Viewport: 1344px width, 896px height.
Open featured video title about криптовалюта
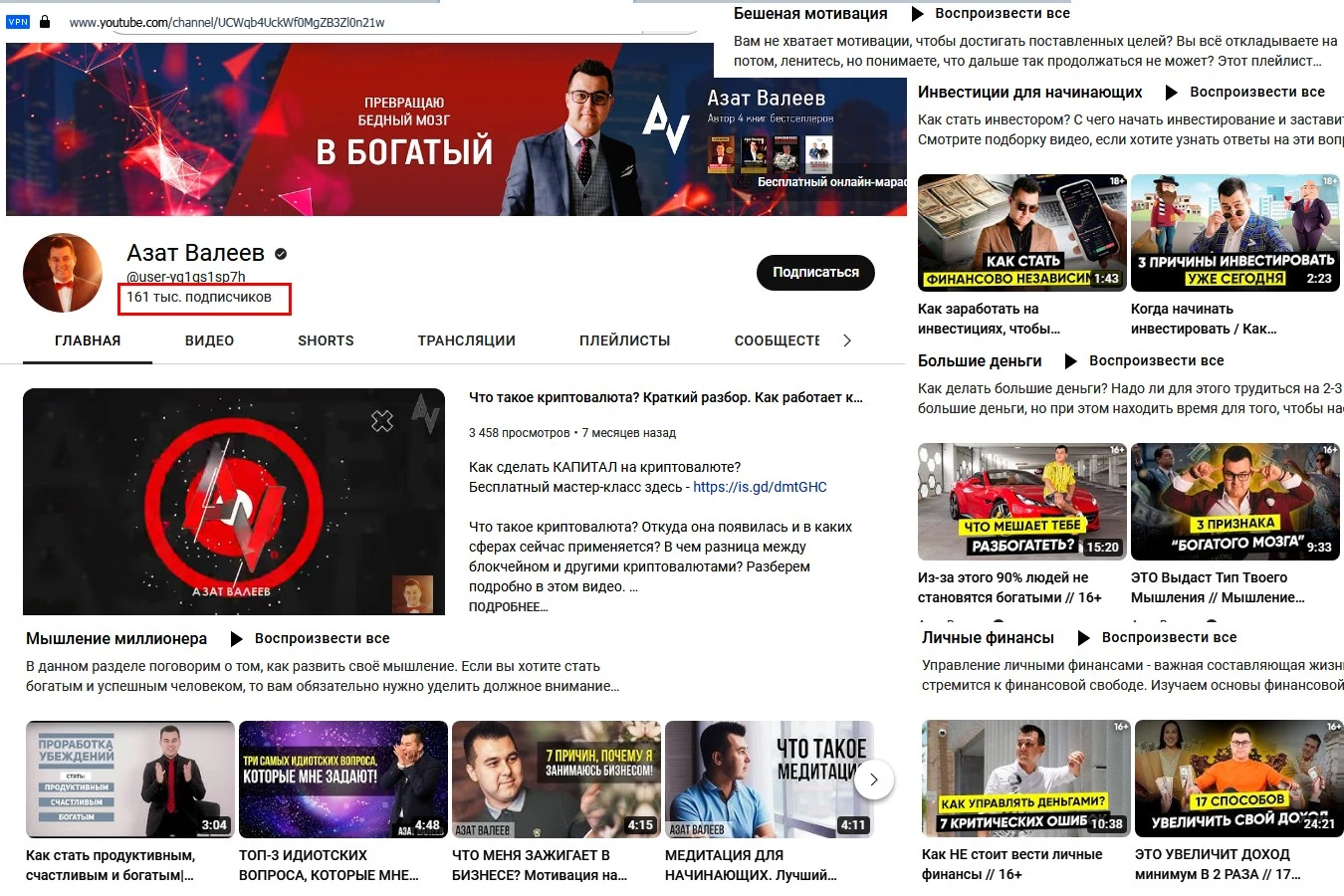tap(666, 397)
